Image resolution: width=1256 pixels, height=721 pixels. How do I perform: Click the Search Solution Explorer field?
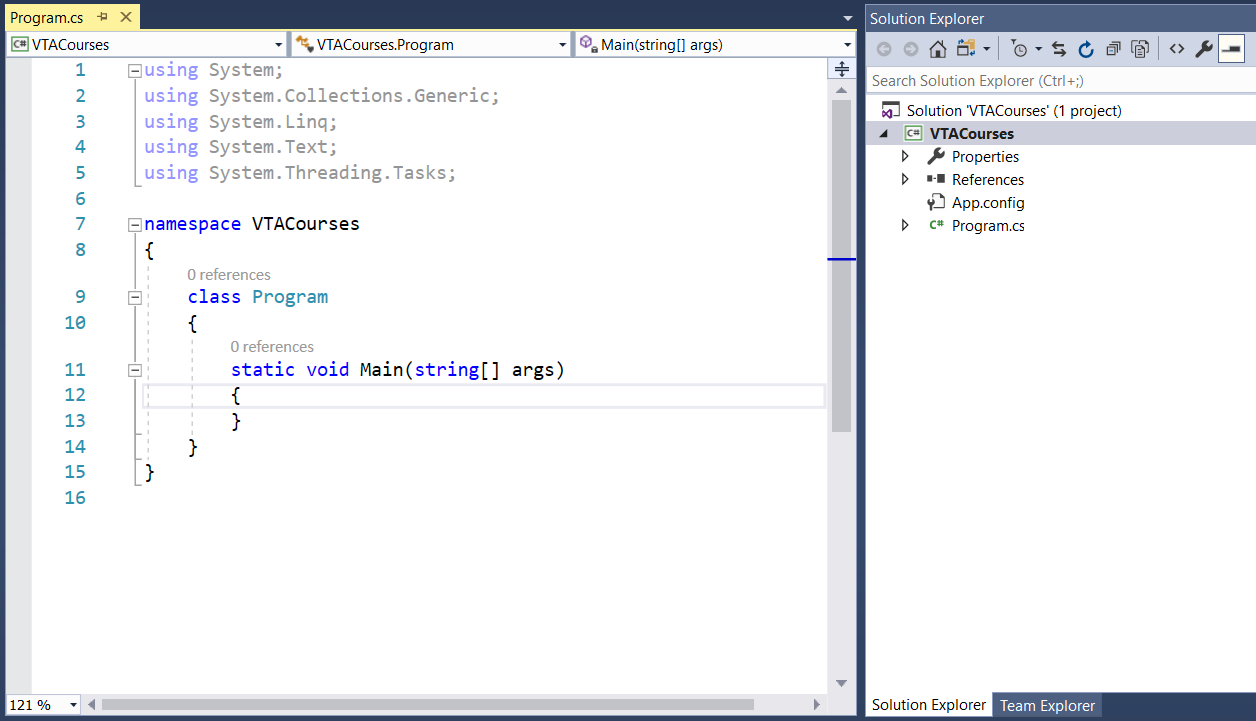click(1060, 81)
